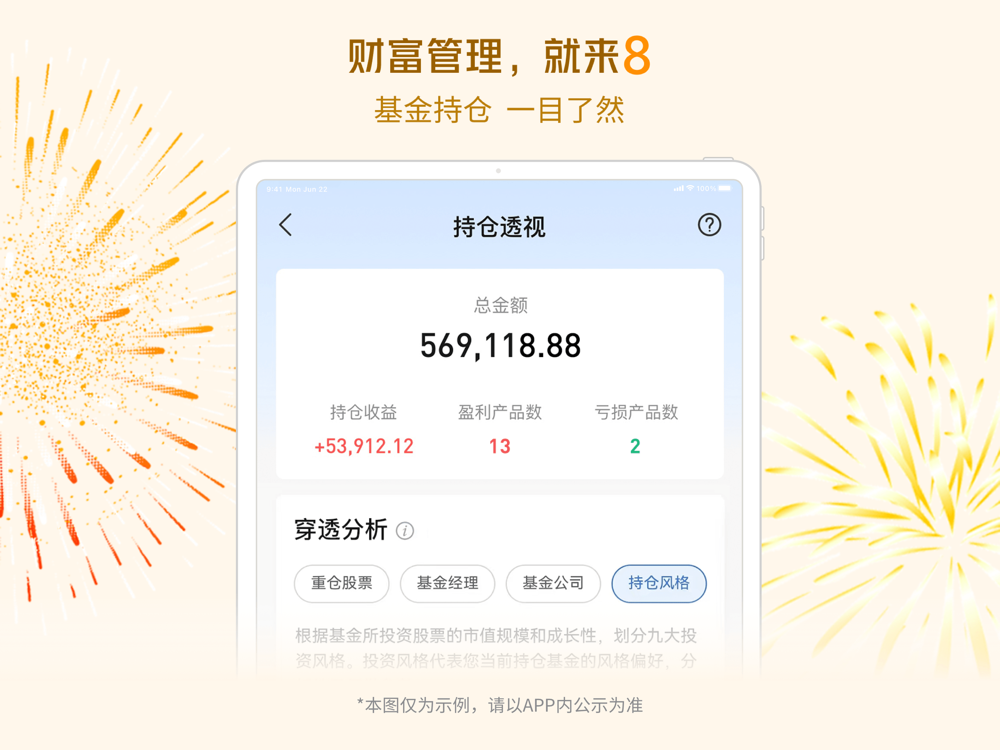Click the total amount 569,118.88
1000x750 pixels.
coord(501,346)
